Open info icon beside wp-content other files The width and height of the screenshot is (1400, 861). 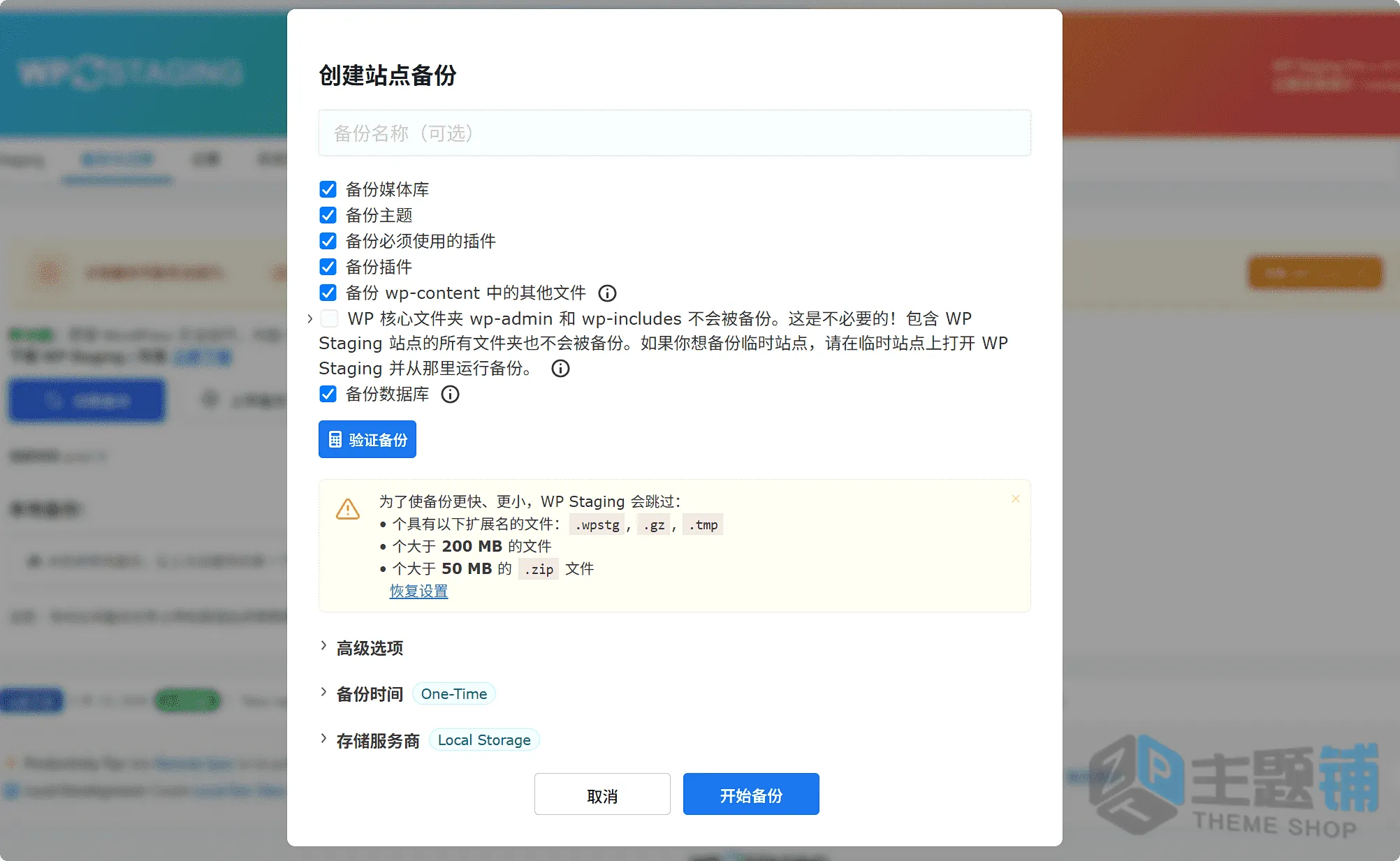pos(607,293)
